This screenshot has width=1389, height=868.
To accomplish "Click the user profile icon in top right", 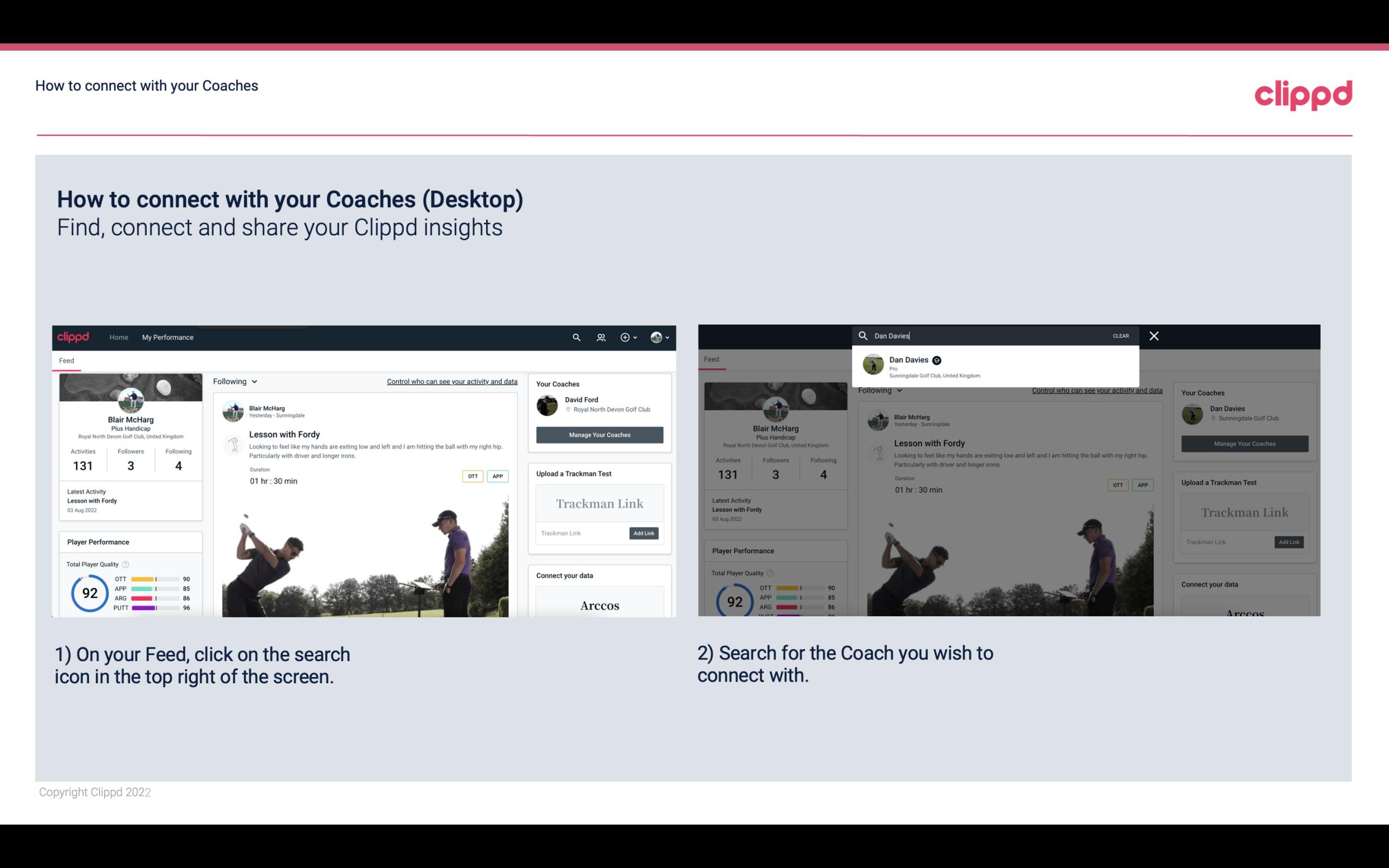I will pos(657,337).
